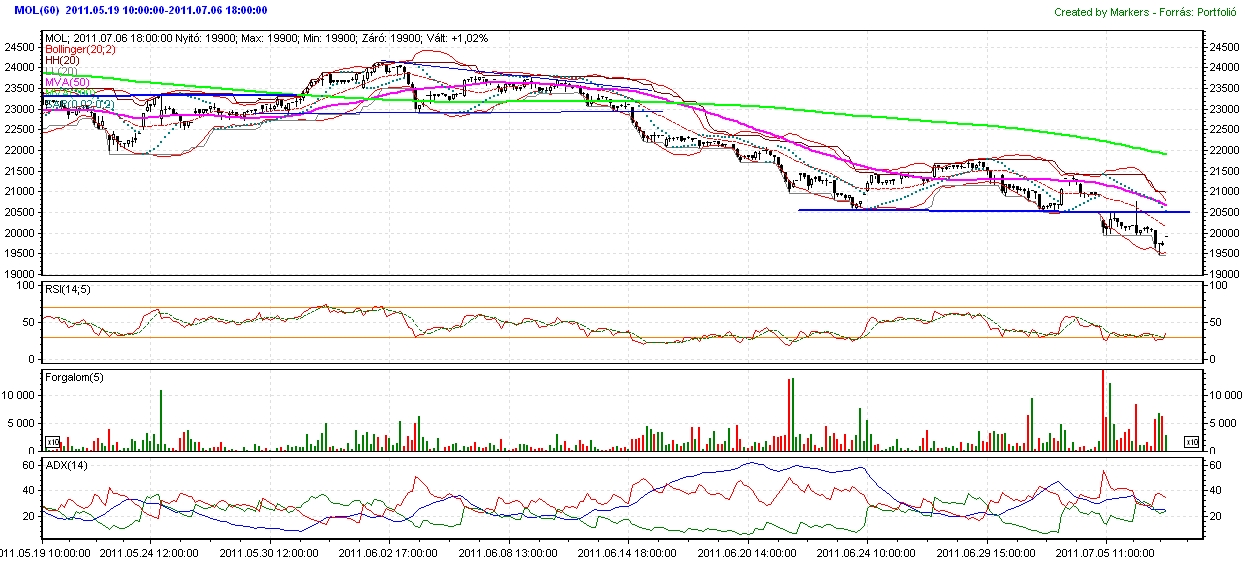
Task: Click the tallest red volume bar
Action: (x=1103, y=410)
